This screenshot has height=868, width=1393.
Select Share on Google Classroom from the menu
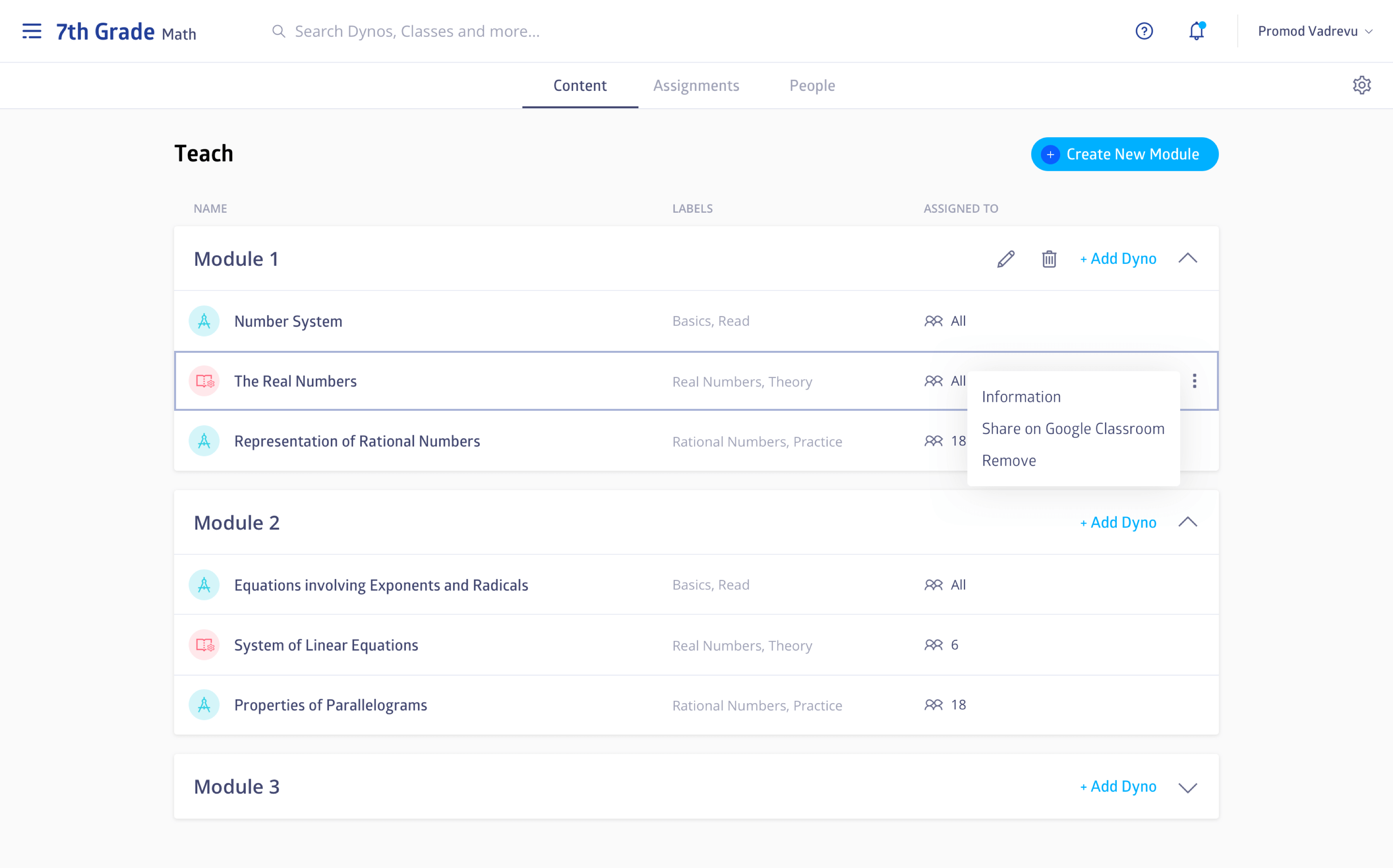pos(1073,428)
